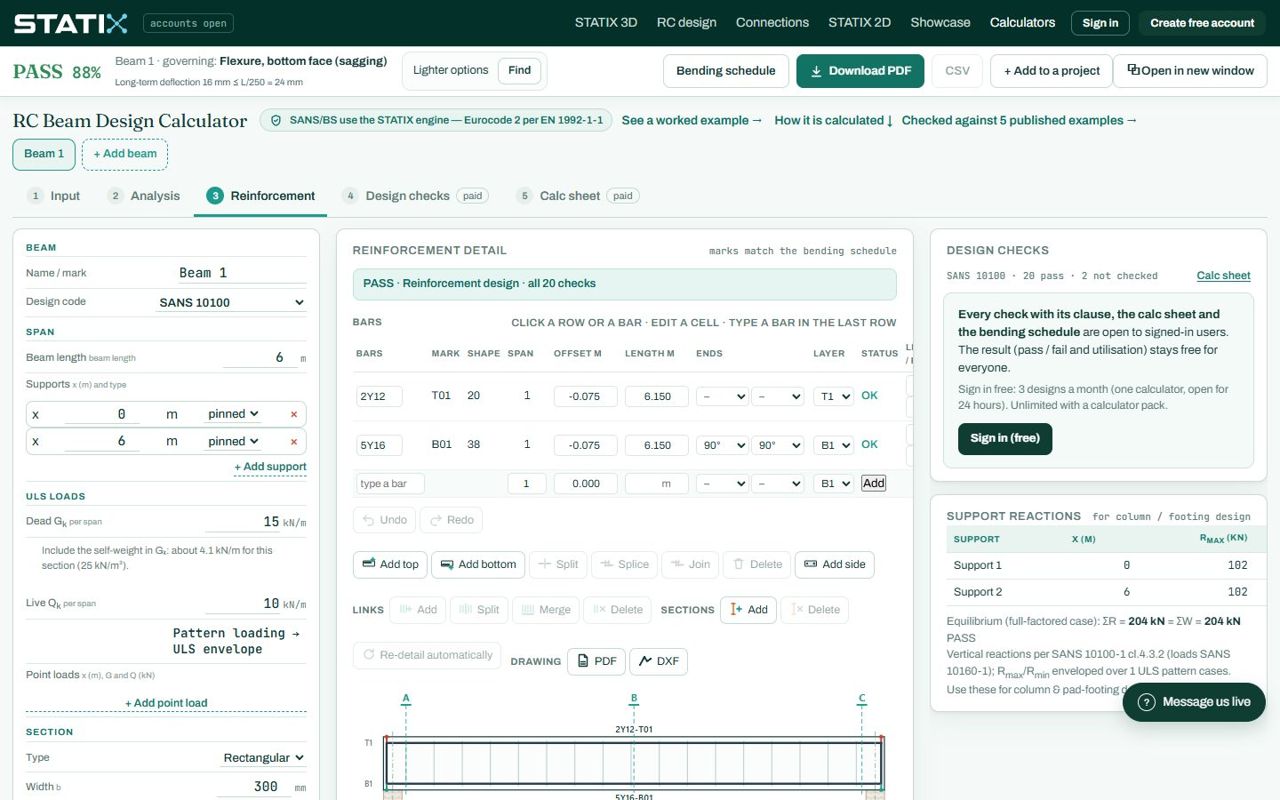This screenshot has width=1280, height=800.
Task: Click the Sections Add button
Action: 748,610
